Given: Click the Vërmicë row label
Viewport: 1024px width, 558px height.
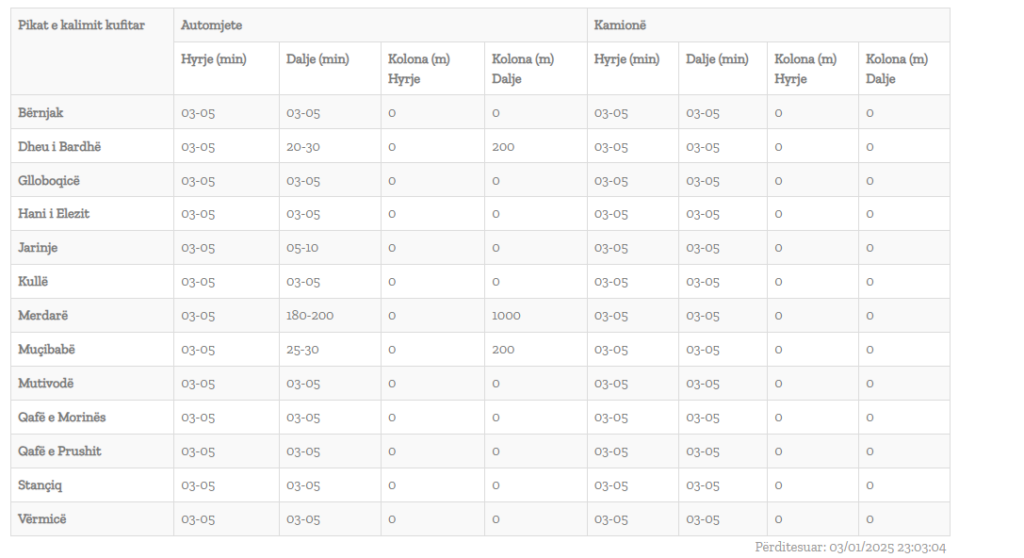Looking at the screenshot, I should click(42, 519).
